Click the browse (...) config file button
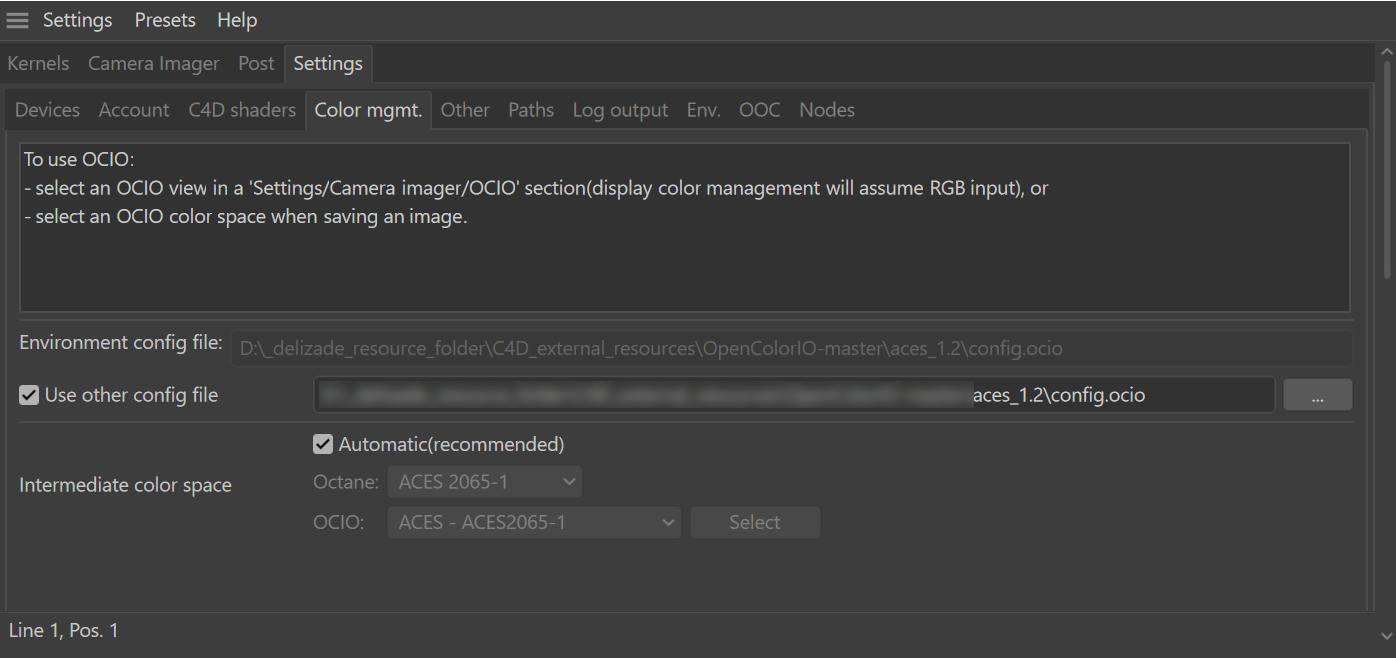The width and height of the screenshot is (1396, 658). [1317, 395]
